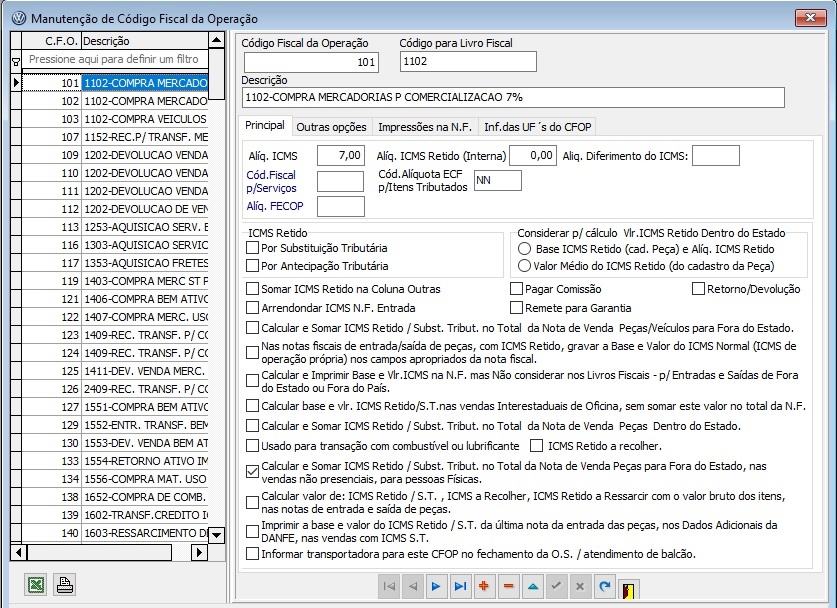
Task: Check Retorno/Devolução option
Action: coord(698,289)
